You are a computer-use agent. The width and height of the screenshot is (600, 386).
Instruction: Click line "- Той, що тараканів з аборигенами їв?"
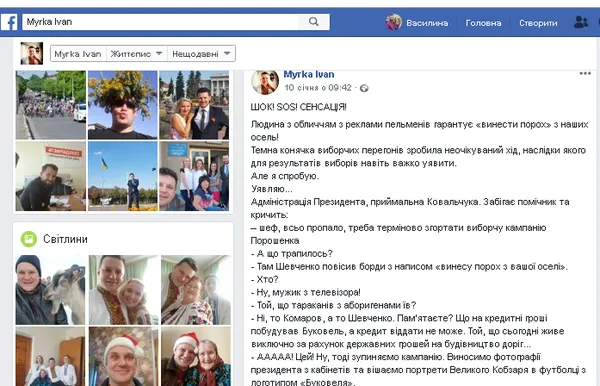coord(333,305)
